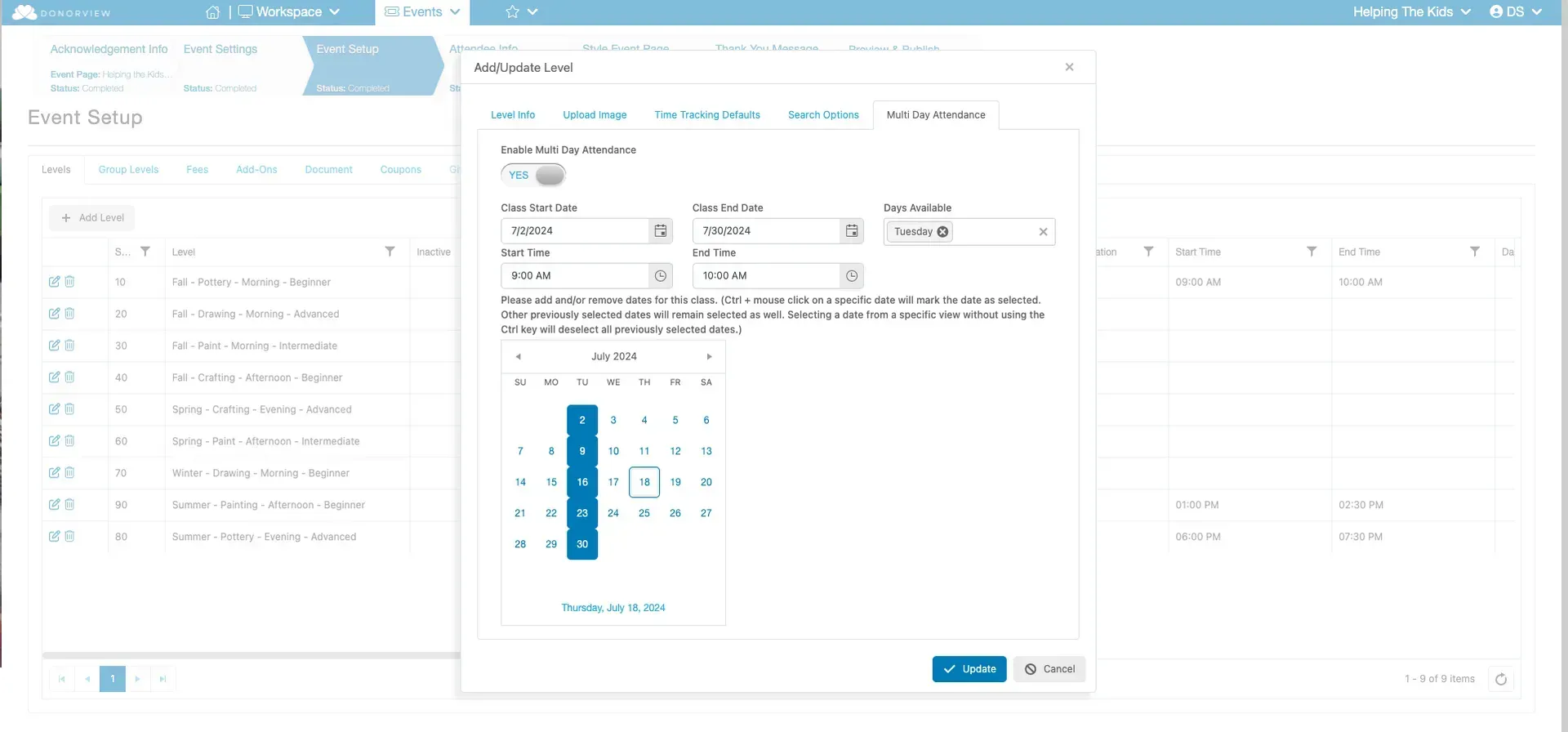Delete Fall - Pottery - Morning - Beginner level
This screenshot has width=1568, height=732.
69,282
